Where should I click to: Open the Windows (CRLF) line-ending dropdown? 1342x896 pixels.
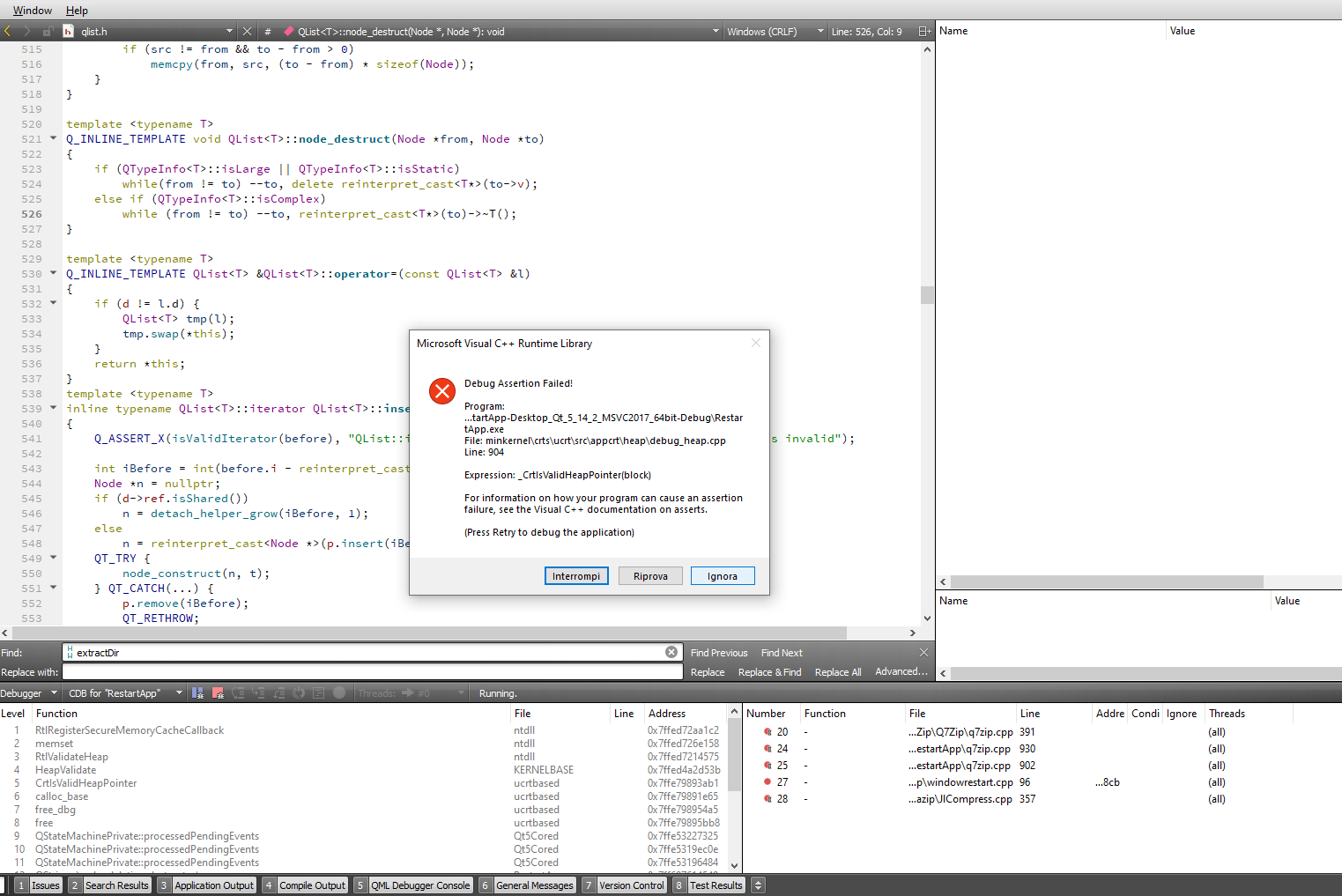click(820, 31)
